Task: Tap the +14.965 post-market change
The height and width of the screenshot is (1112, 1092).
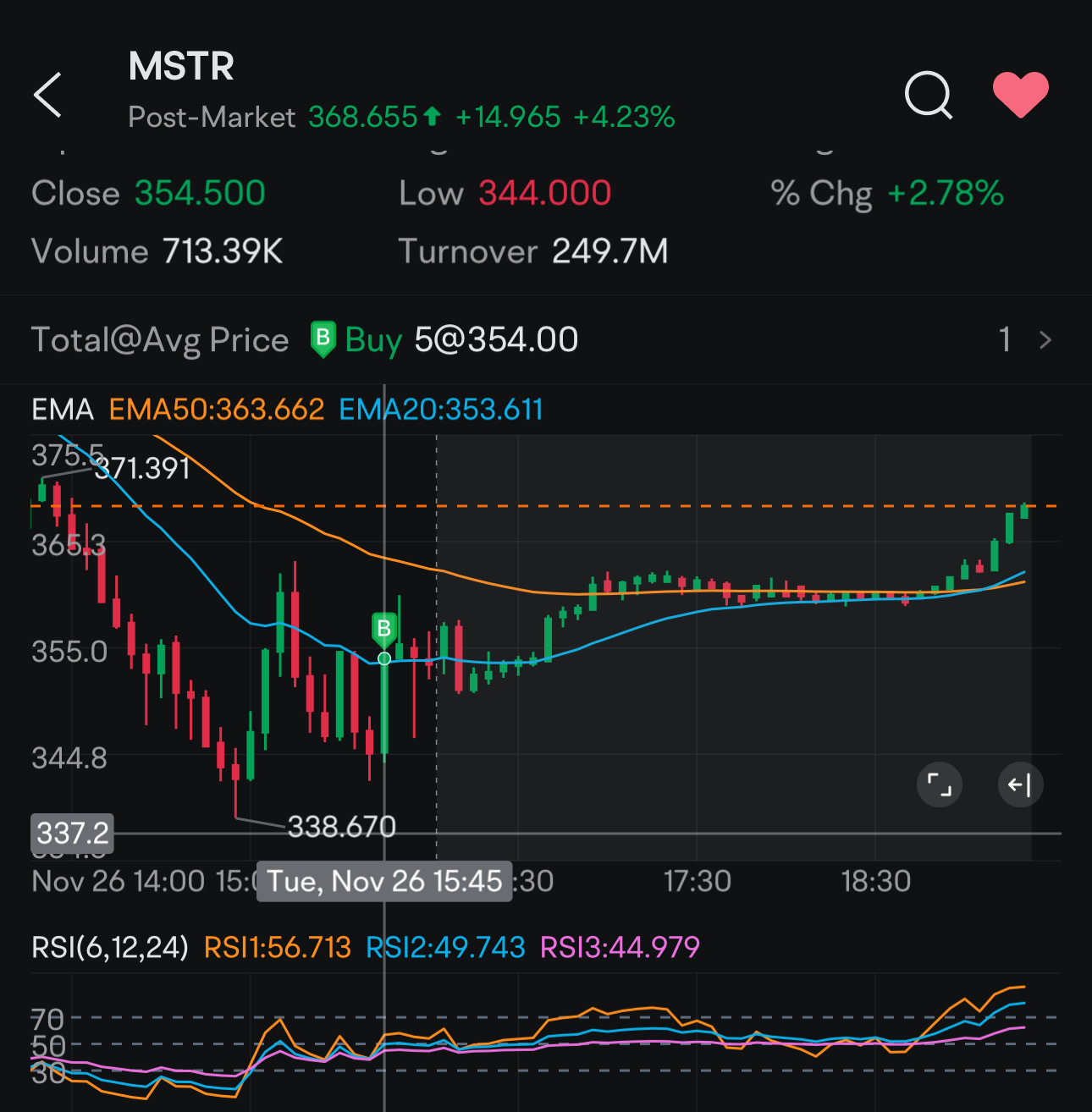Action: pos(507,117)
